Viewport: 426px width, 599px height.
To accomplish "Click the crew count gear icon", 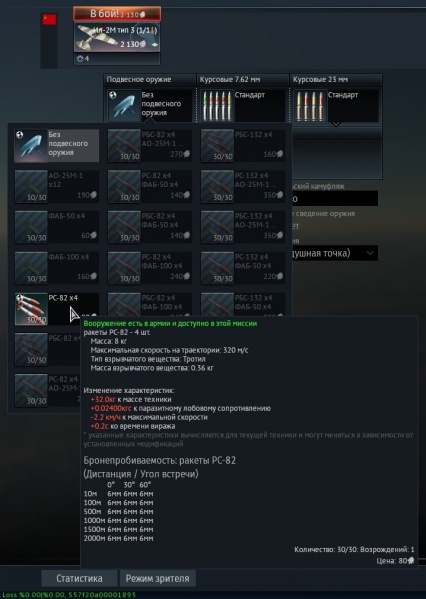I will pos(80,59).
